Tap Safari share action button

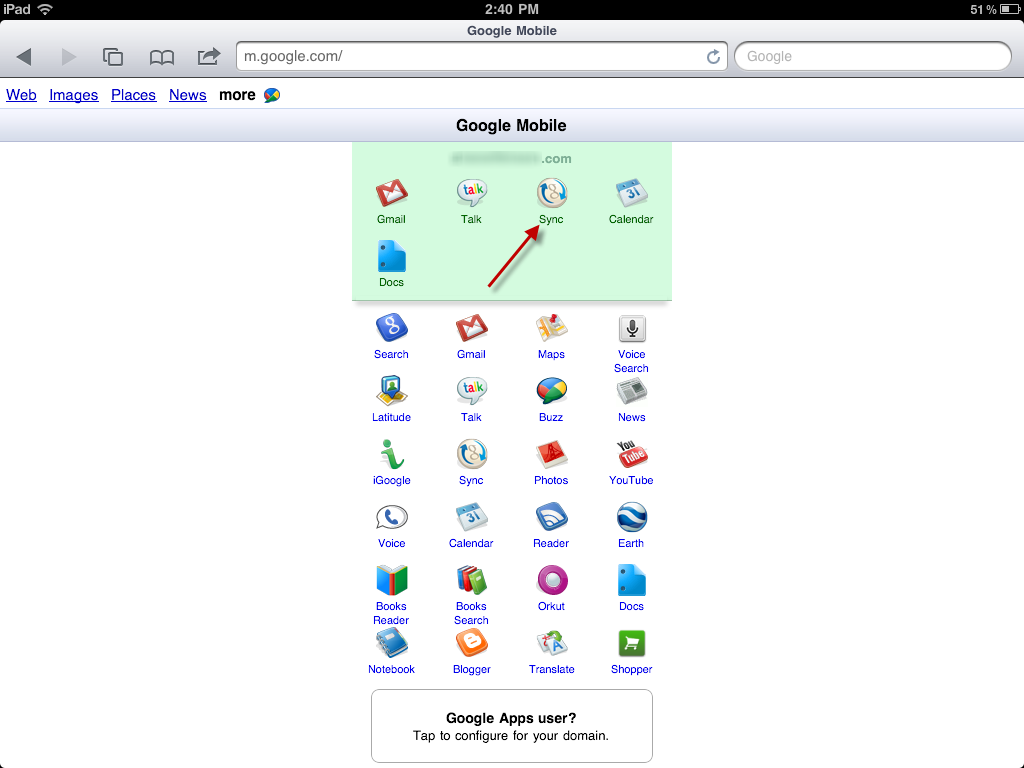click(209, 57)
